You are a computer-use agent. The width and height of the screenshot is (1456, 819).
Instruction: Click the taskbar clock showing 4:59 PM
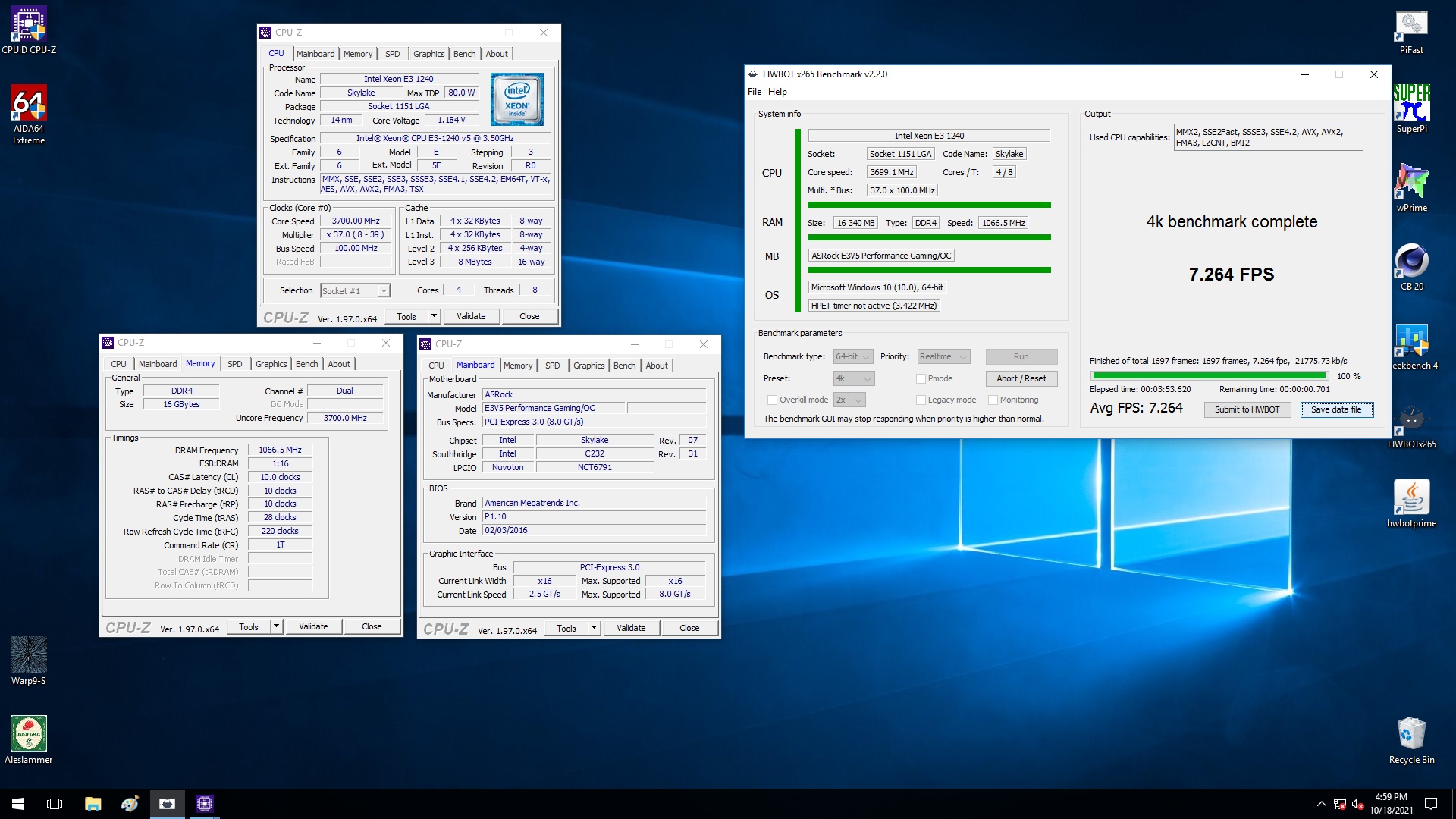pyautogui.click(x=1391, y=804)
